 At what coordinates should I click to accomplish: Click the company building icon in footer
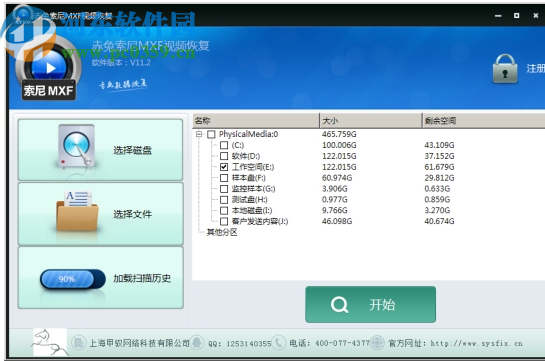[x=78, y=343]
